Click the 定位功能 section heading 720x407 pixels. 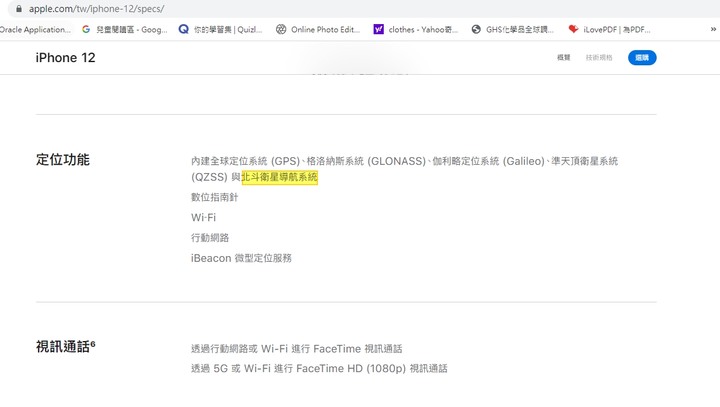63,160
